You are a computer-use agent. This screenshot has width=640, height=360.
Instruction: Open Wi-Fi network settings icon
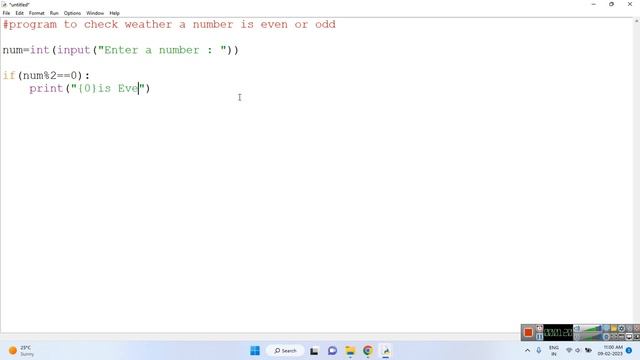569,351
